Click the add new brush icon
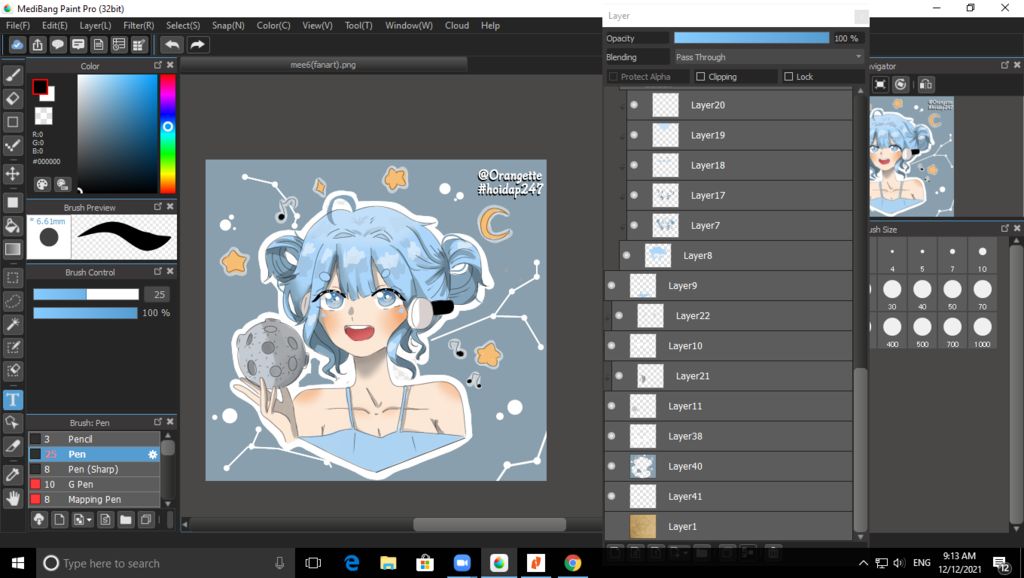 [59, 520]
